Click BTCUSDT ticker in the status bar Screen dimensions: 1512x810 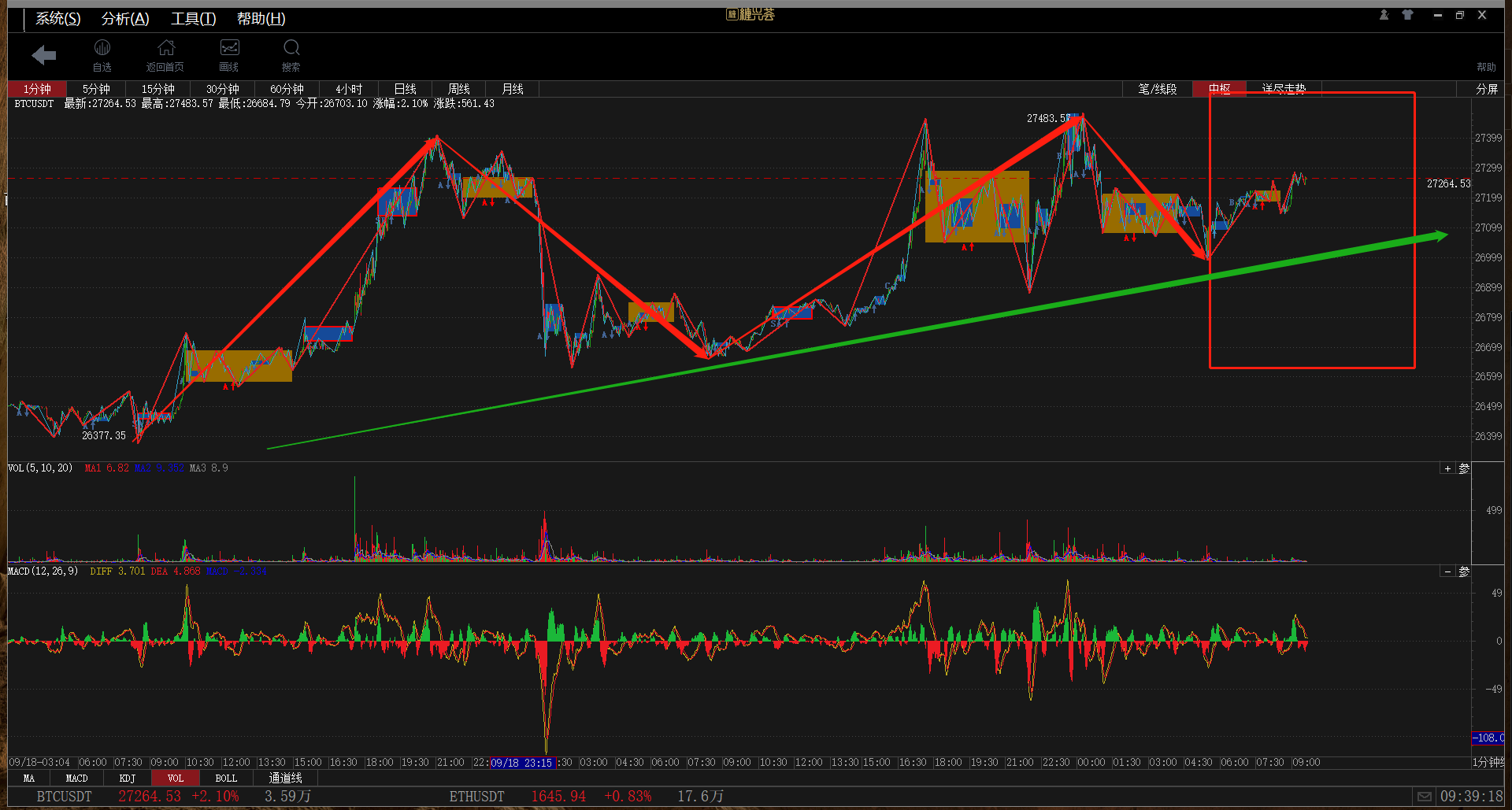coord(64,797)
